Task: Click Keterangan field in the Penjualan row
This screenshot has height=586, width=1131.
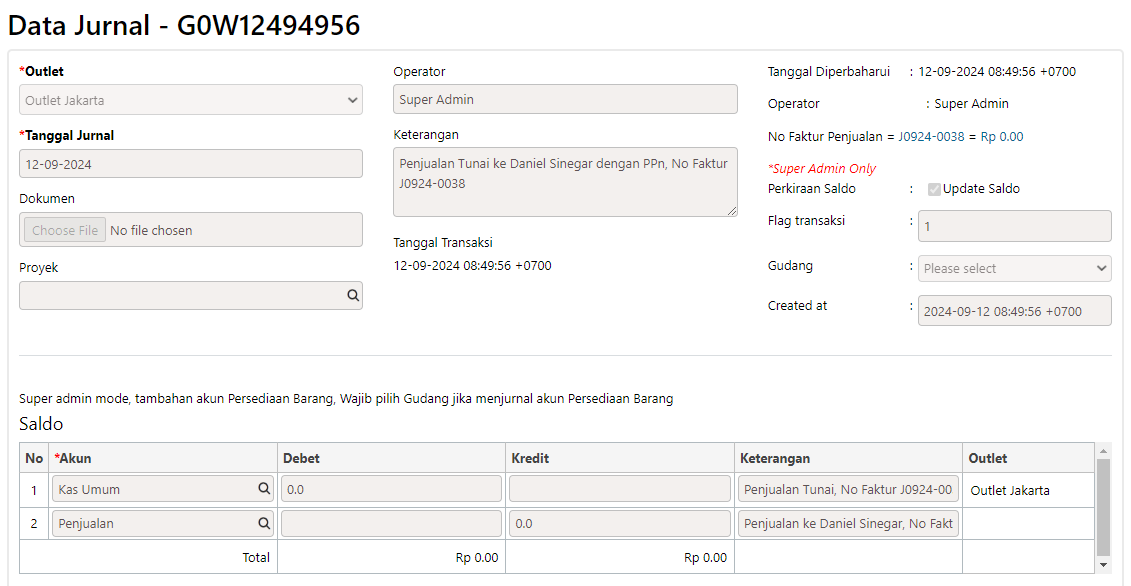Action: [848, 523]
